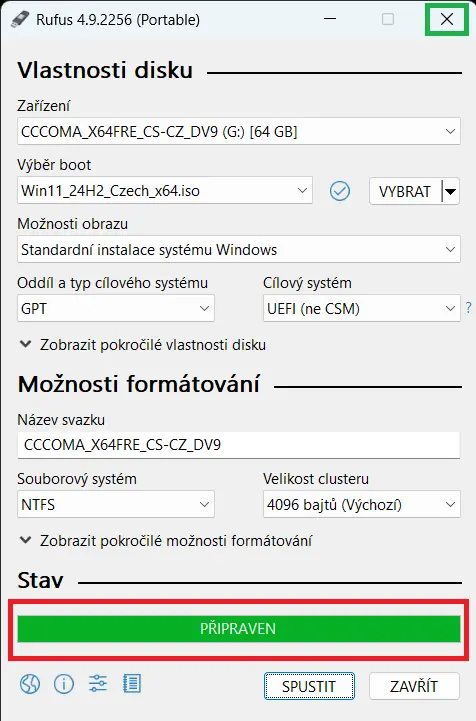Expand Zobrazit pokročilé vlastnosti disku
476x721 pixels.
[x=143, y=345]
